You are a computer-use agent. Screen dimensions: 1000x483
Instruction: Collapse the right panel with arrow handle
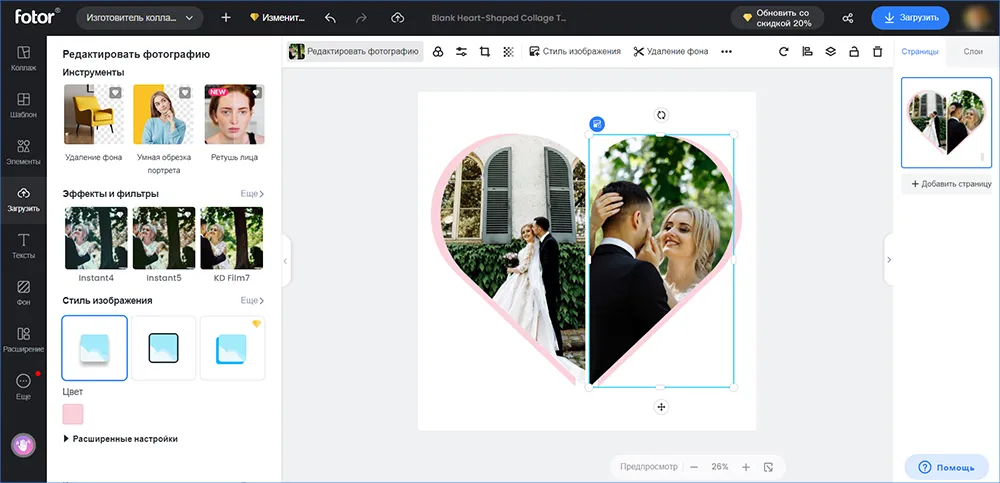tap(888, 260)
